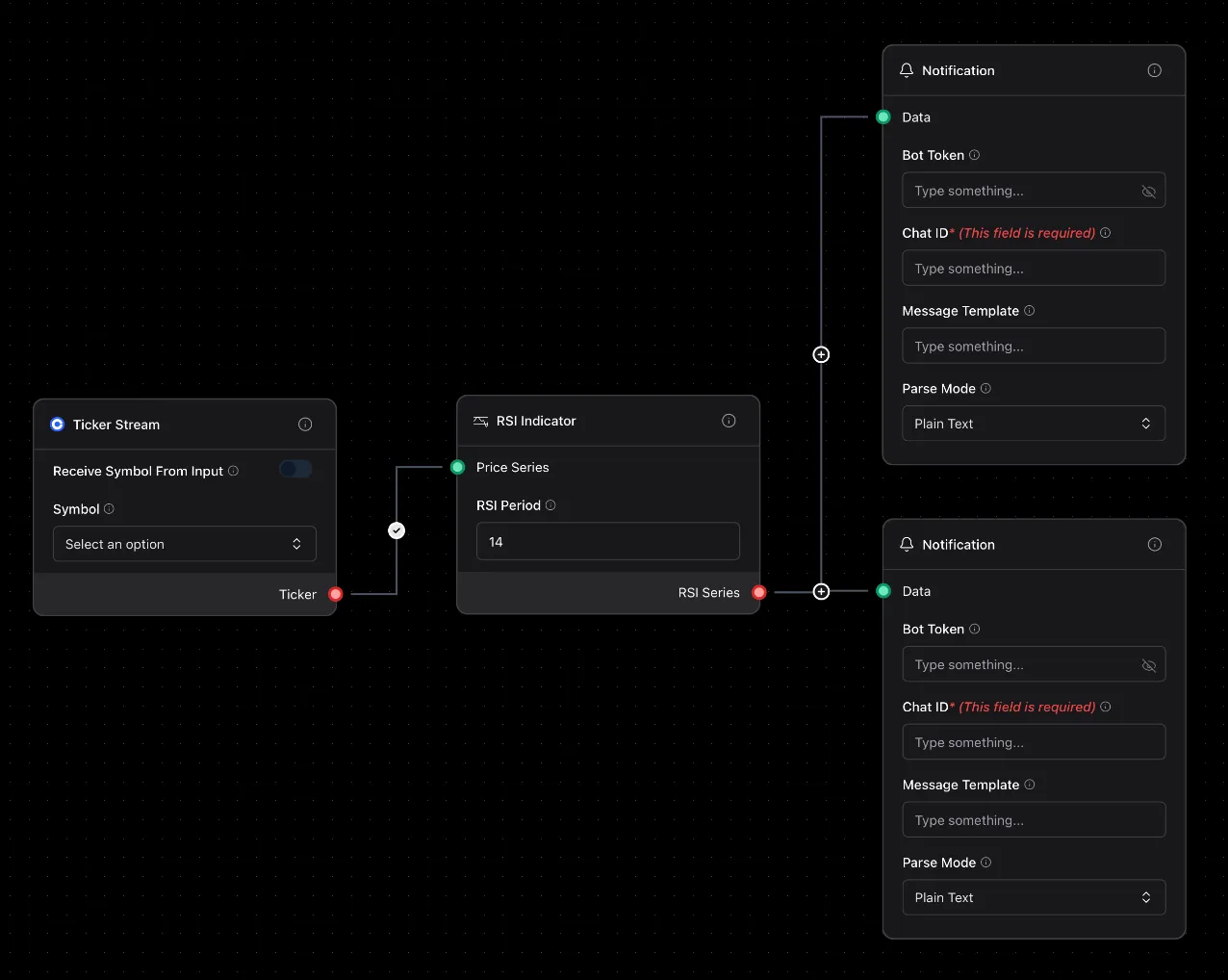Viewport: 1228px width, 980px height.
Task: Reveal Bot Token in bottom Notification node
Action: click(x=1148, y=665)
